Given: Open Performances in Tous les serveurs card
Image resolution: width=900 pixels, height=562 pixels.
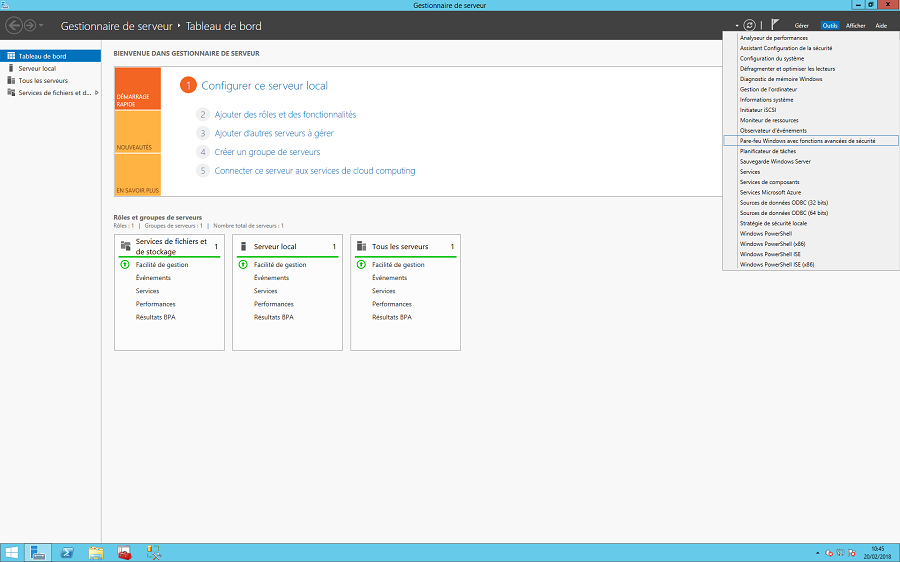Looking at the screenshot, I should pos(392,304).
